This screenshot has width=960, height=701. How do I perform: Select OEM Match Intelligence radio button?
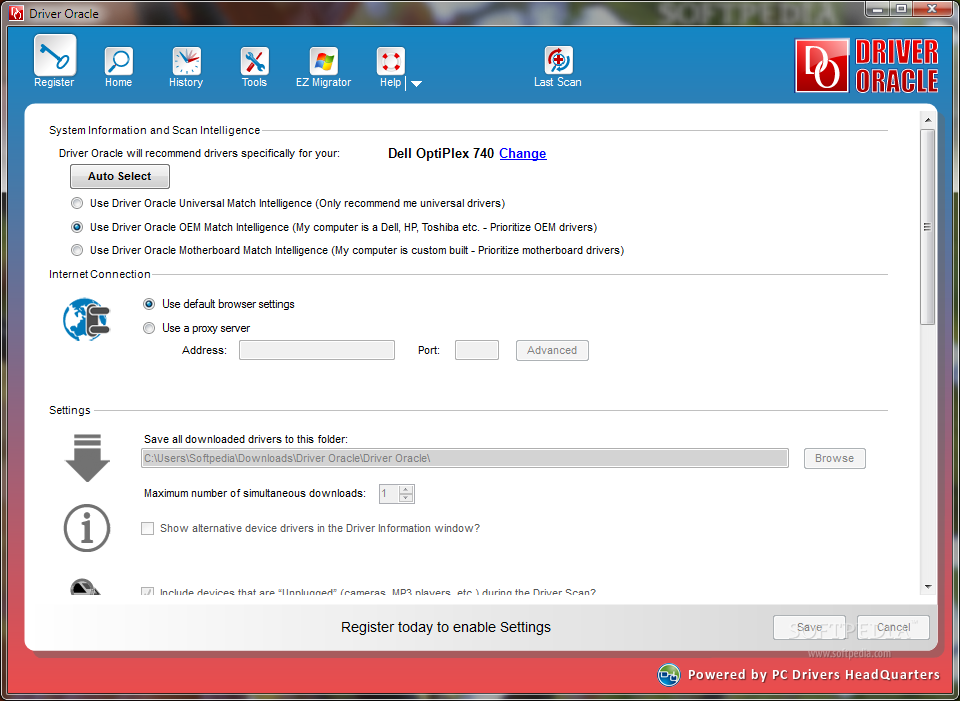tap(77, 227)
